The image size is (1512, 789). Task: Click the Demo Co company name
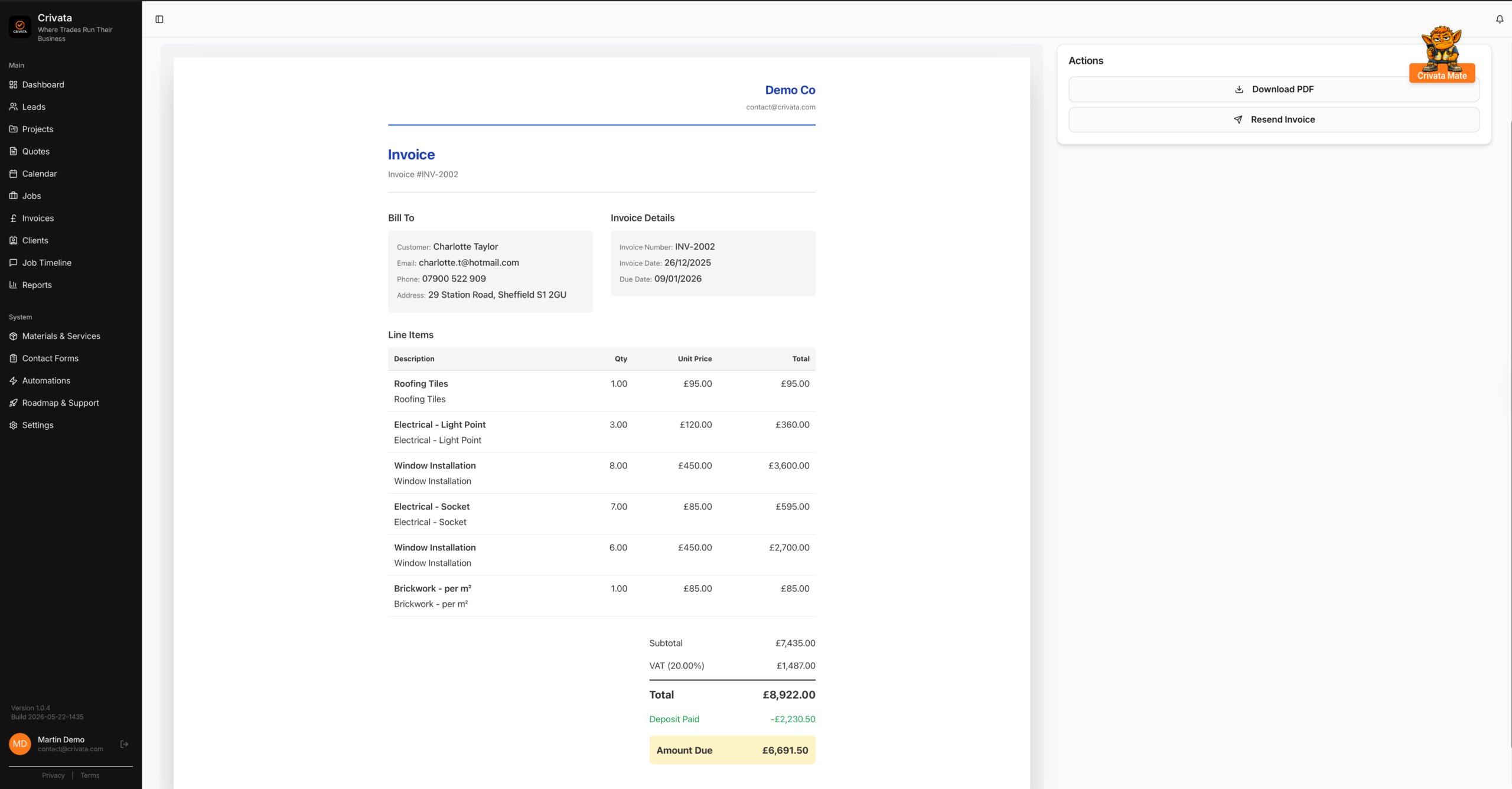coord(790,90)
